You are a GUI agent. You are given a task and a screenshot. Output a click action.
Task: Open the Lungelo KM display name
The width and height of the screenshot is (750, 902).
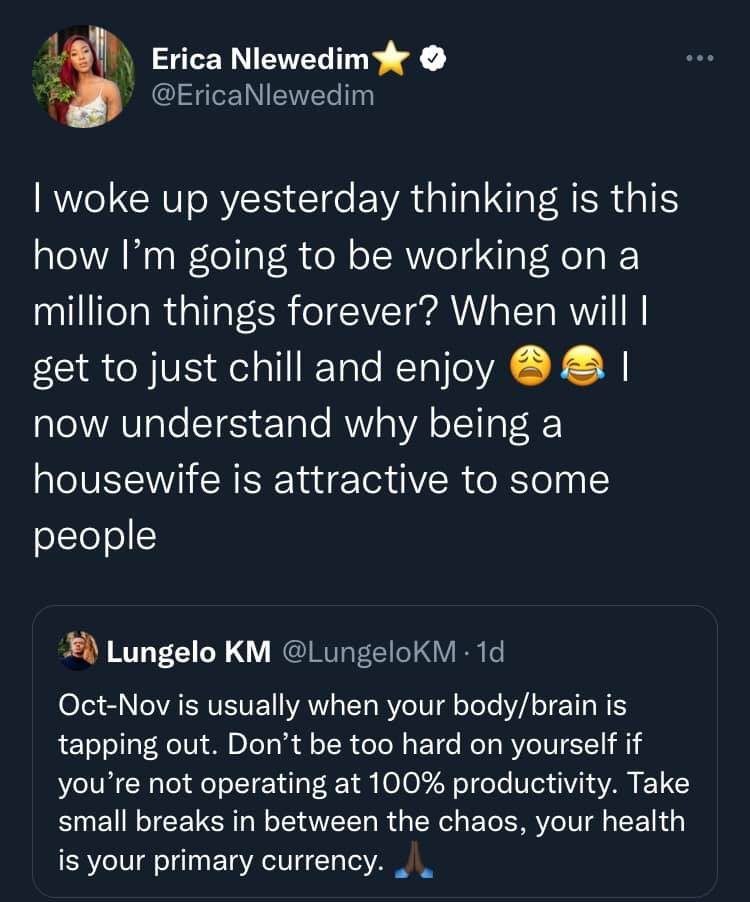click(189, 652)
